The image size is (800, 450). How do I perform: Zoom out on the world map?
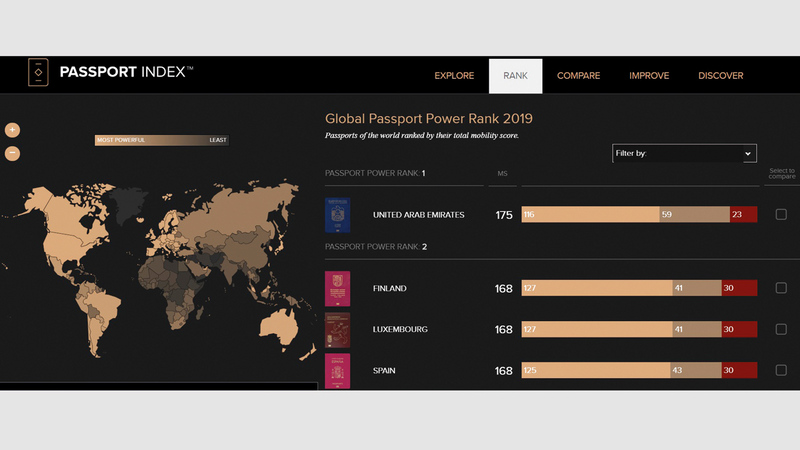12,153
